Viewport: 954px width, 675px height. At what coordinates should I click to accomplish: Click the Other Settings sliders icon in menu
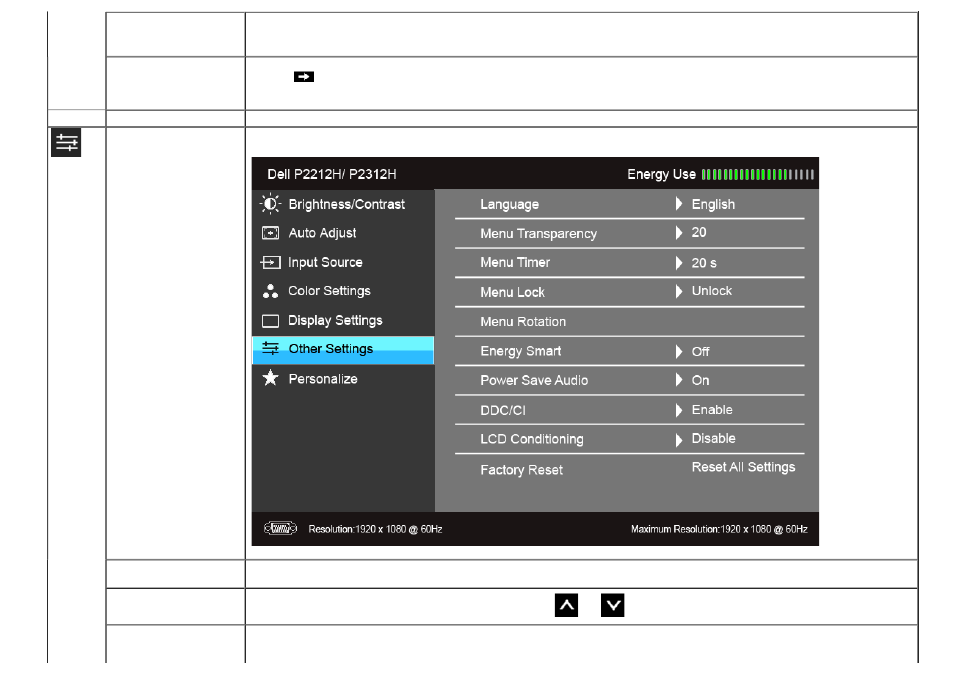coord(270,348)
